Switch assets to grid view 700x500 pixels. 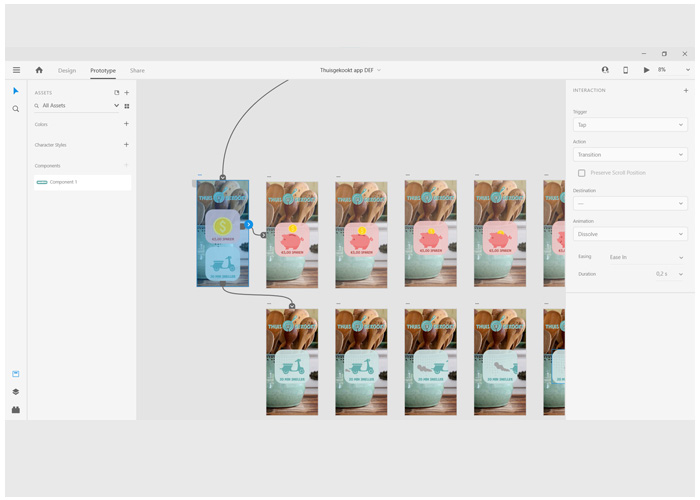tap(127, 106)
